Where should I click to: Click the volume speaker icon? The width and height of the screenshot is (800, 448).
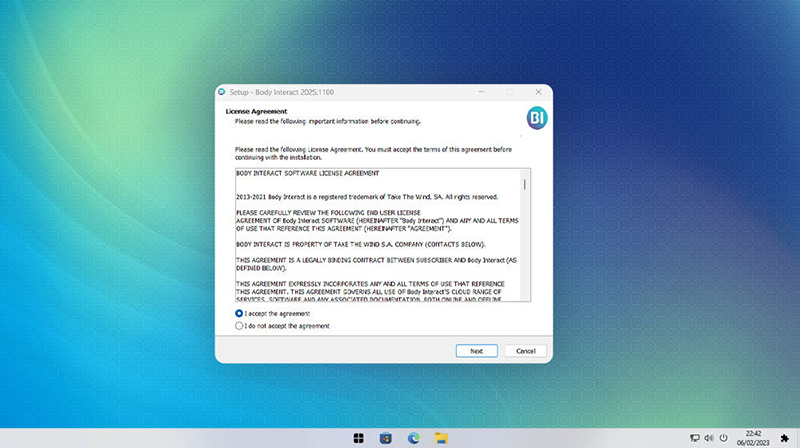pos(708,438)
